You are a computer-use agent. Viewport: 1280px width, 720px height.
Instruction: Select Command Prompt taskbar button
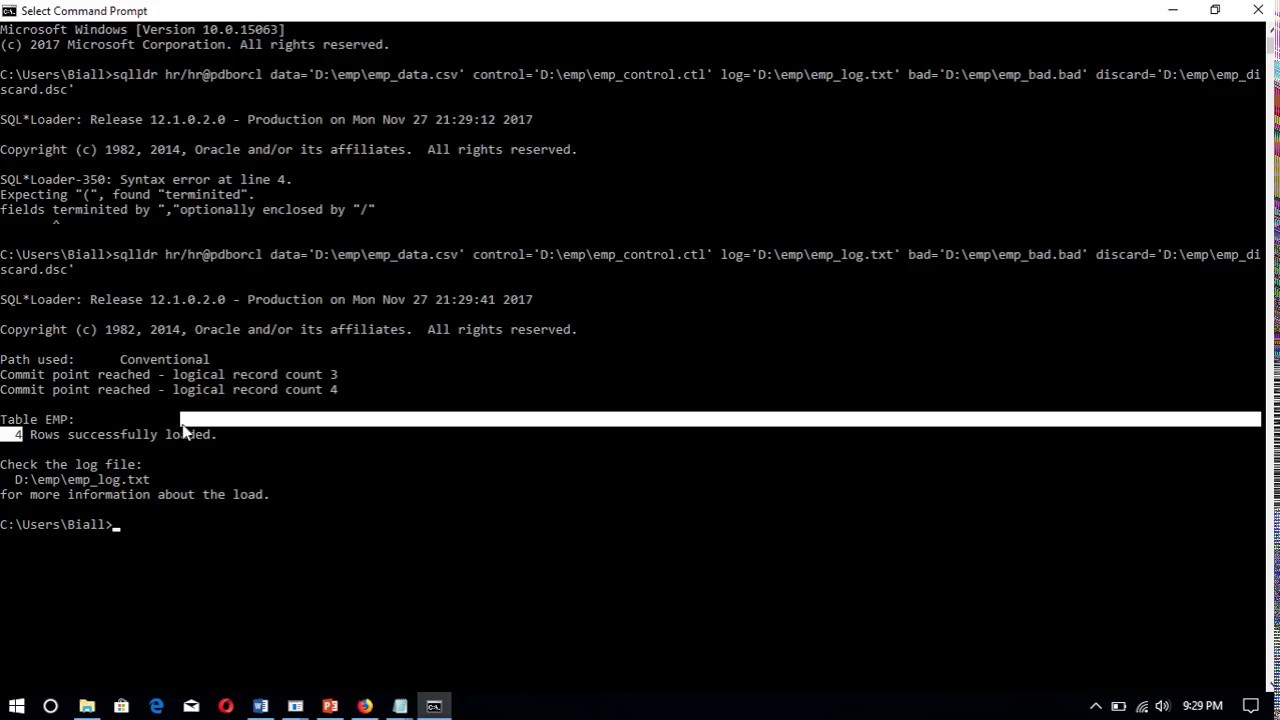(434, 706)
